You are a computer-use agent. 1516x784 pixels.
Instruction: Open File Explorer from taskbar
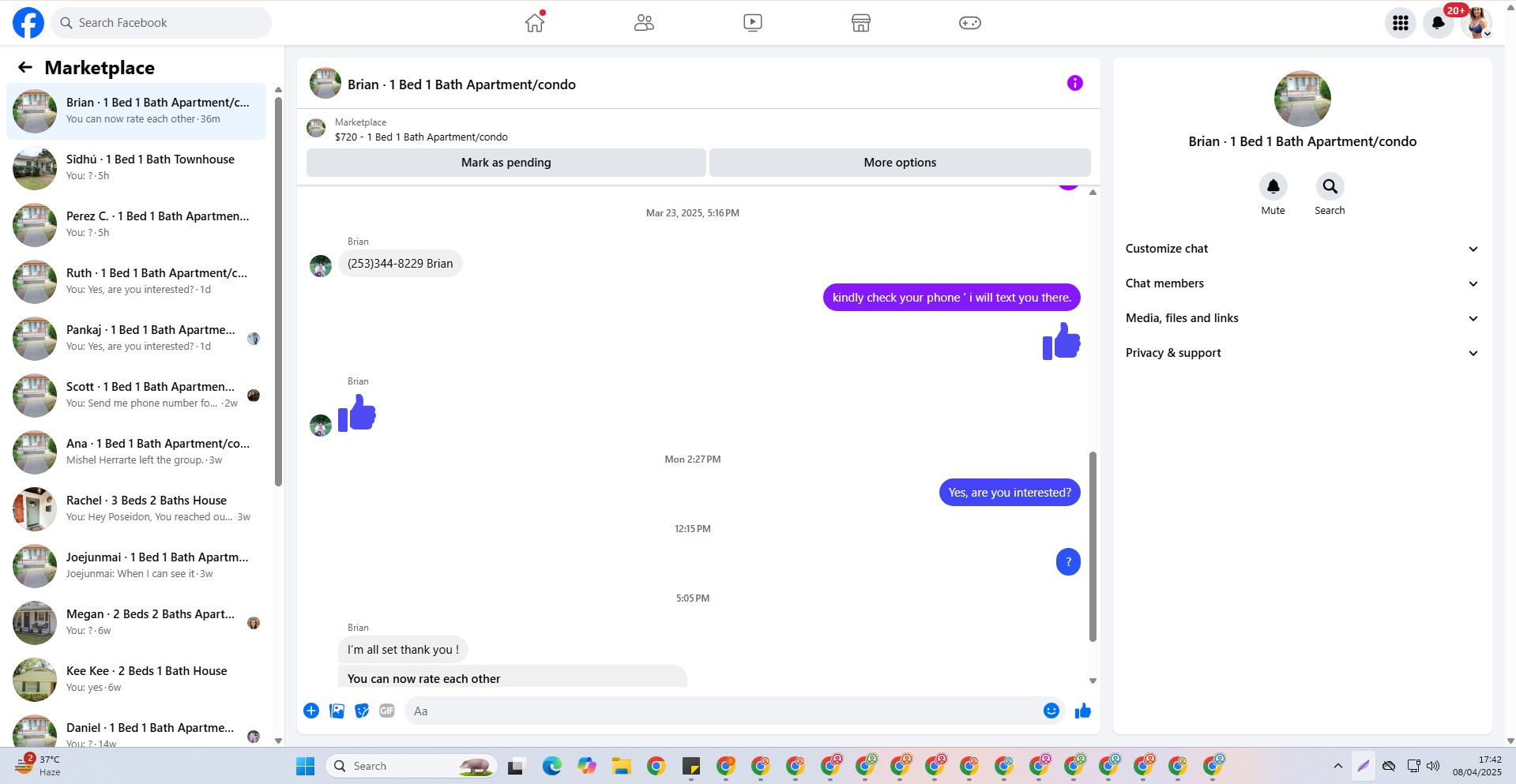[621, 766]
